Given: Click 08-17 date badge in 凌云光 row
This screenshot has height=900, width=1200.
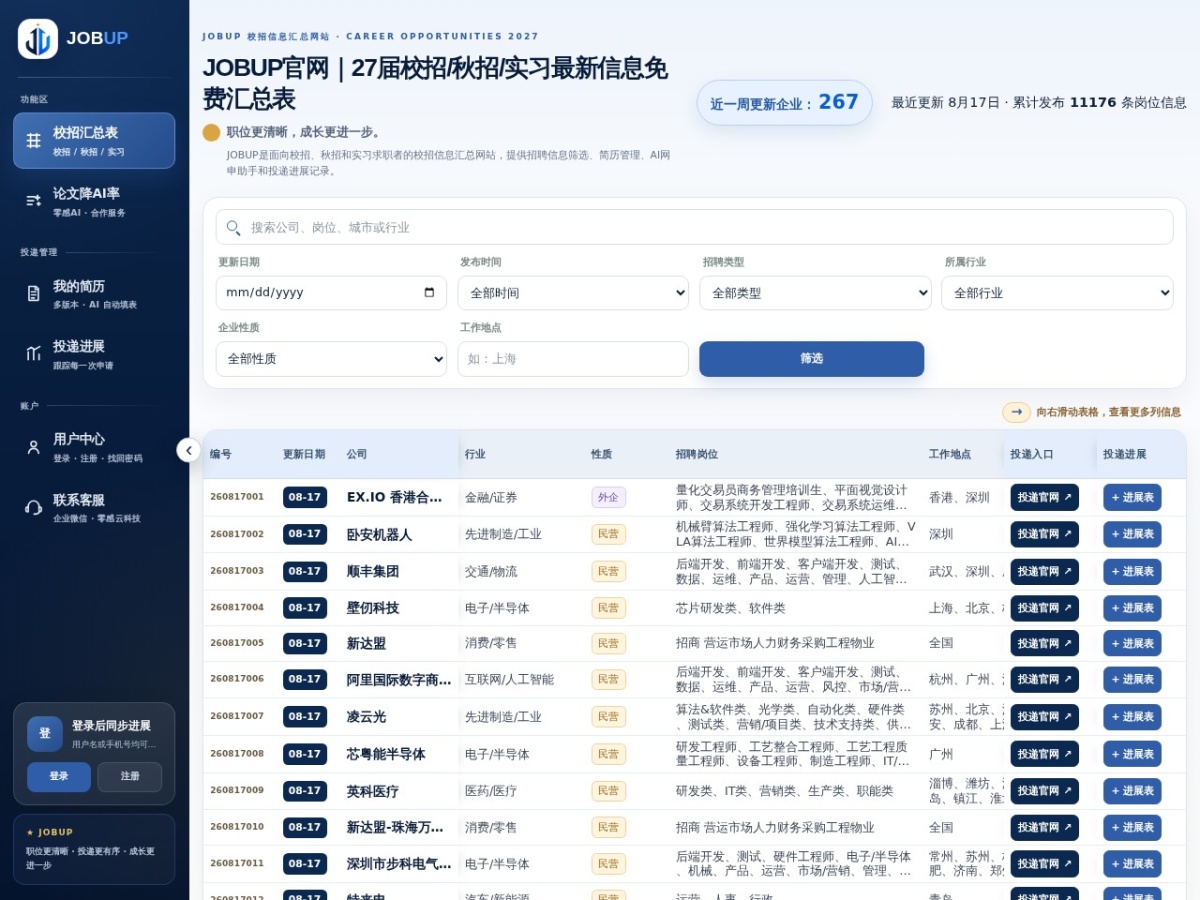Looking at the screenshot, I should tap(304, 717).
